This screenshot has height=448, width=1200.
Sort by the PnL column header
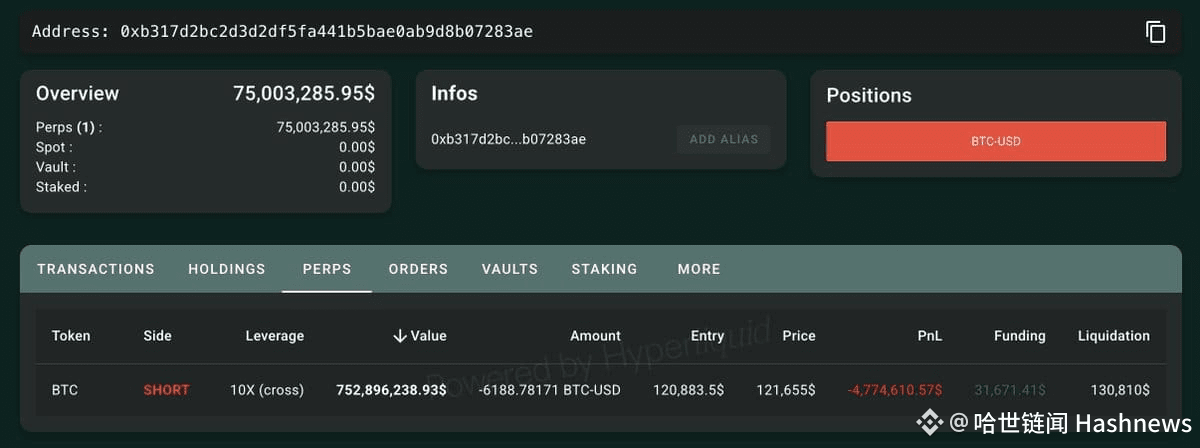[929, 336]
